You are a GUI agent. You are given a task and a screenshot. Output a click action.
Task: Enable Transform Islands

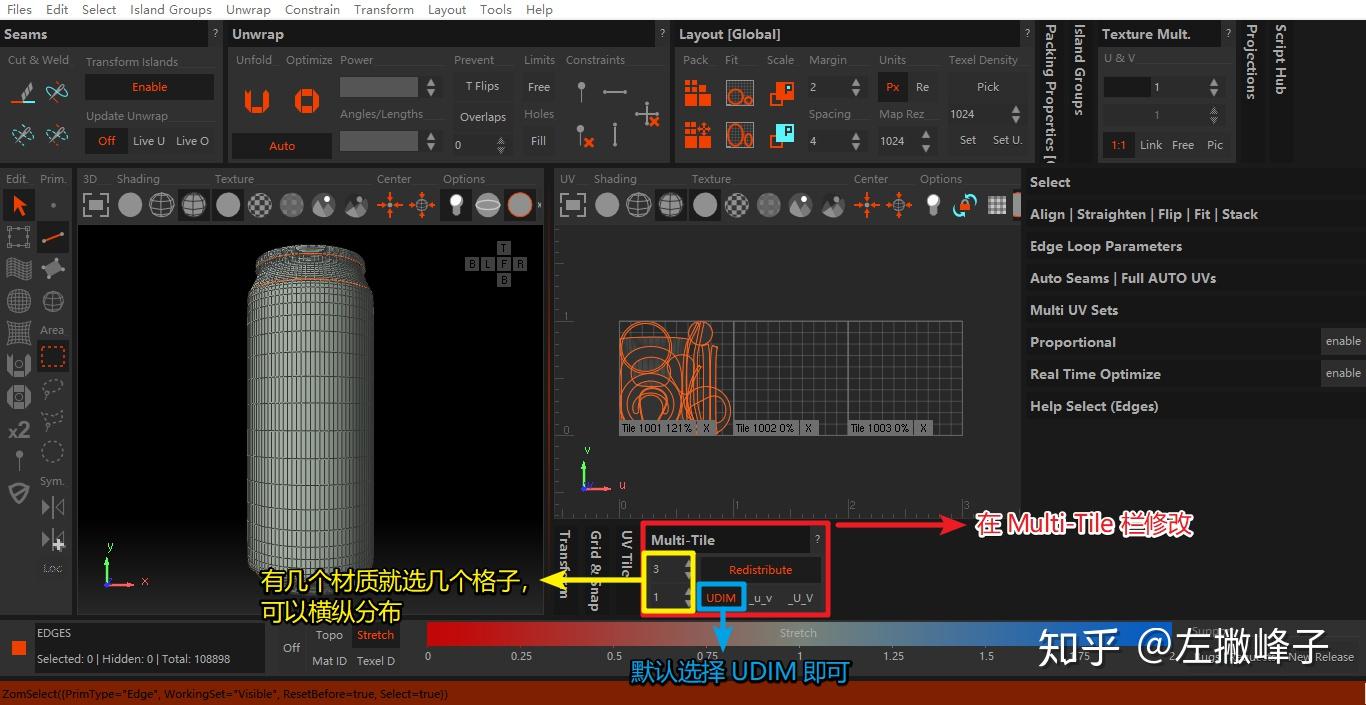[x=149, y=87]
